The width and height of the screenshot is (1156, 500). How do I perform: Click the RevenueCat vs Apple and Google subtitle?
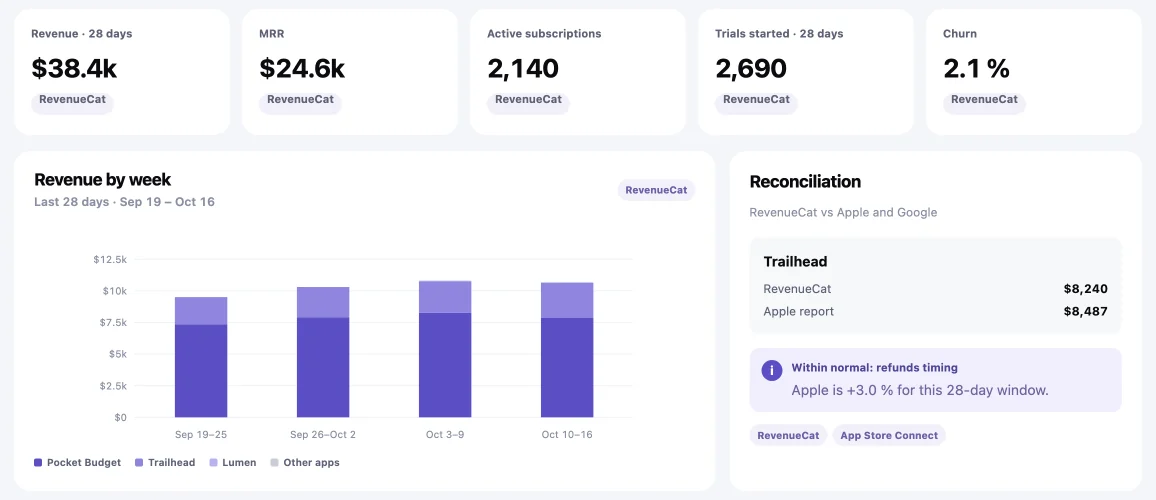[843, 212]
